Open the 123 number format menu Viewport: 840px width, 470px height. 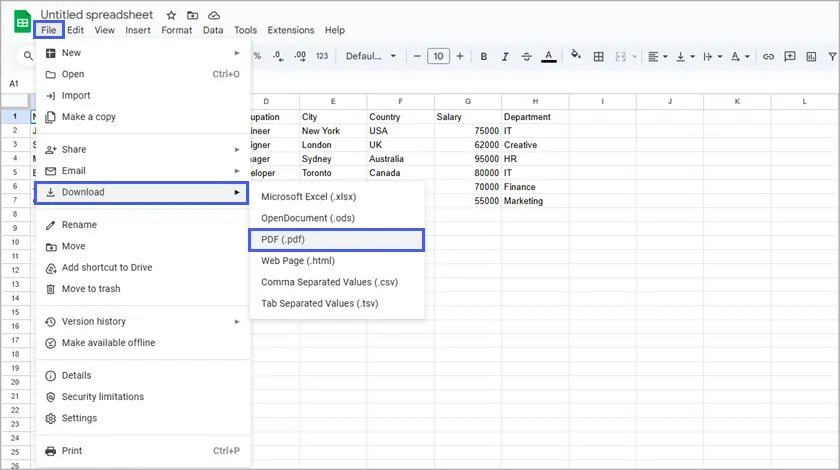point(321,56)
